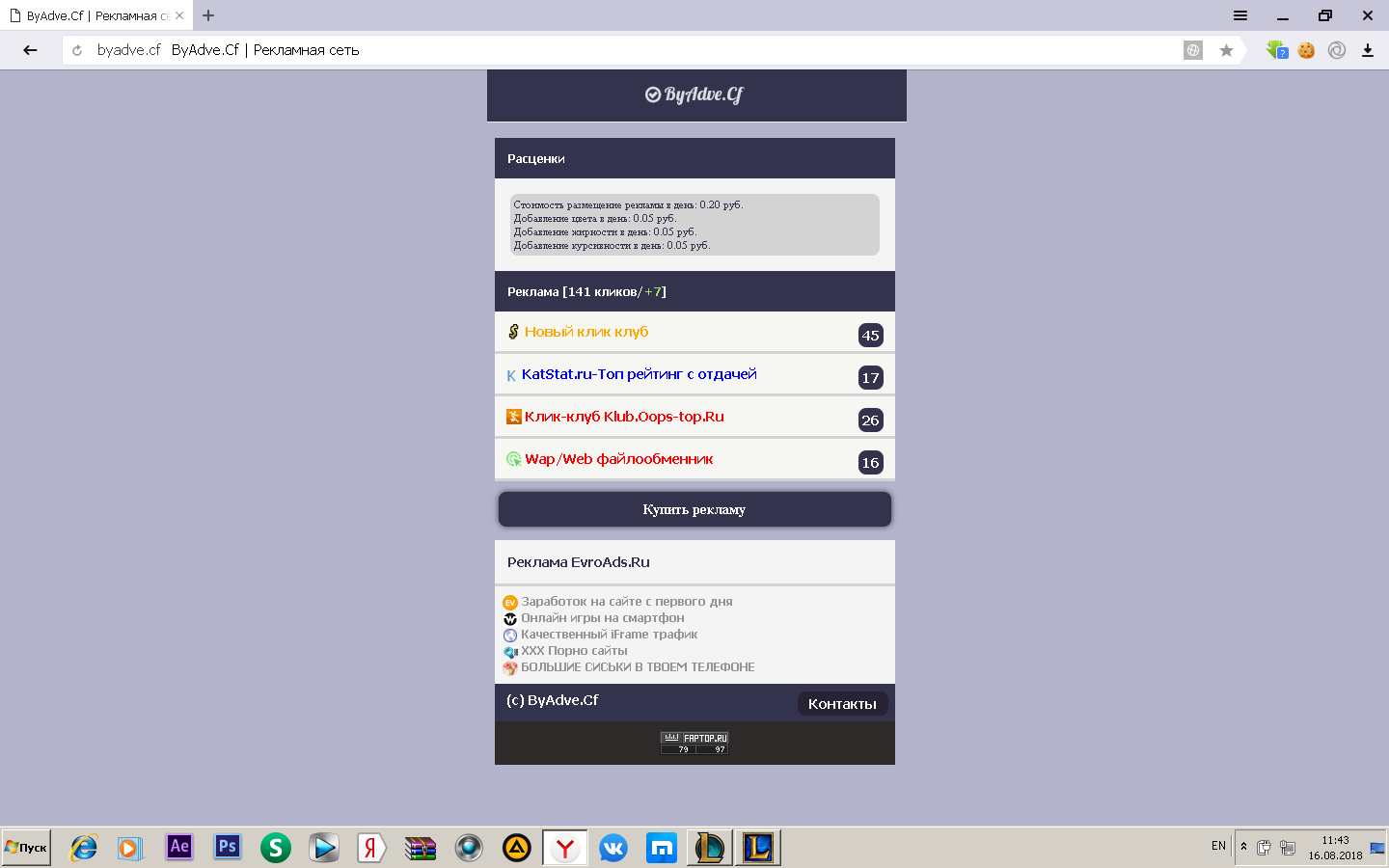
Task: Click the address bar showing byadve.cf
Action: (627, 50)
